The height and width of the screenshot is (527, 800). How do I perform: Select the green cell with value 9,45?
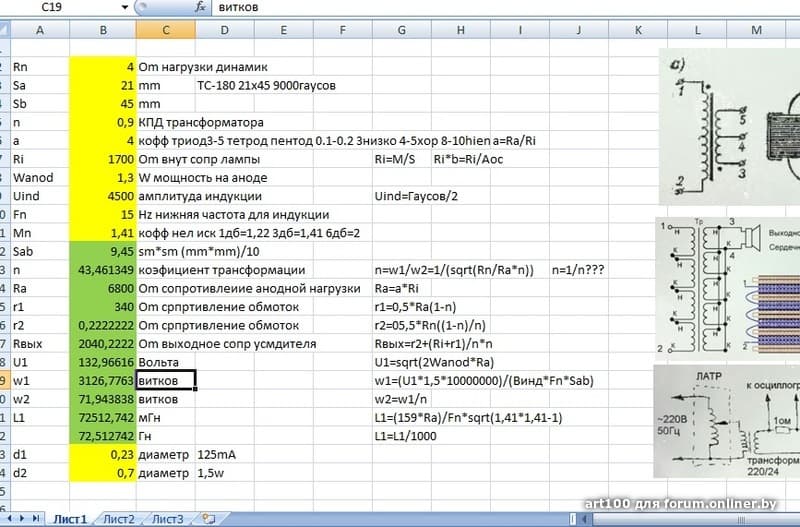[103, 252]
